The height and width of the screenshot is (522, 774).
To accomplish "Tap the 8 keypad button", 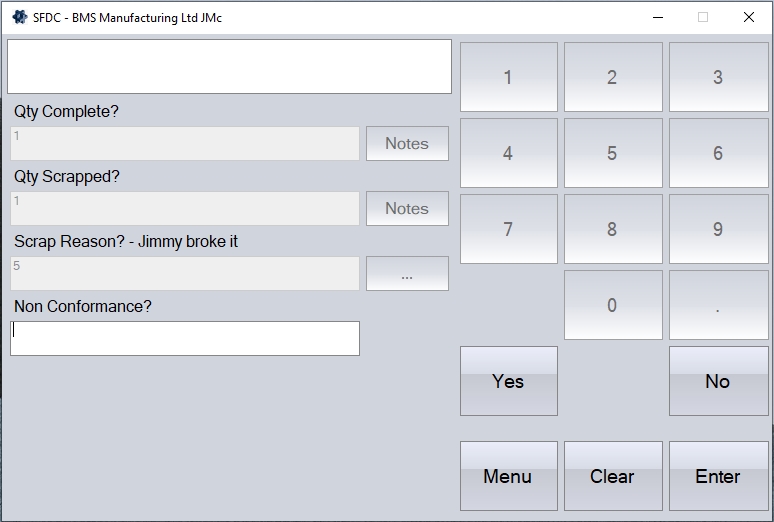I will coord(612,229).
